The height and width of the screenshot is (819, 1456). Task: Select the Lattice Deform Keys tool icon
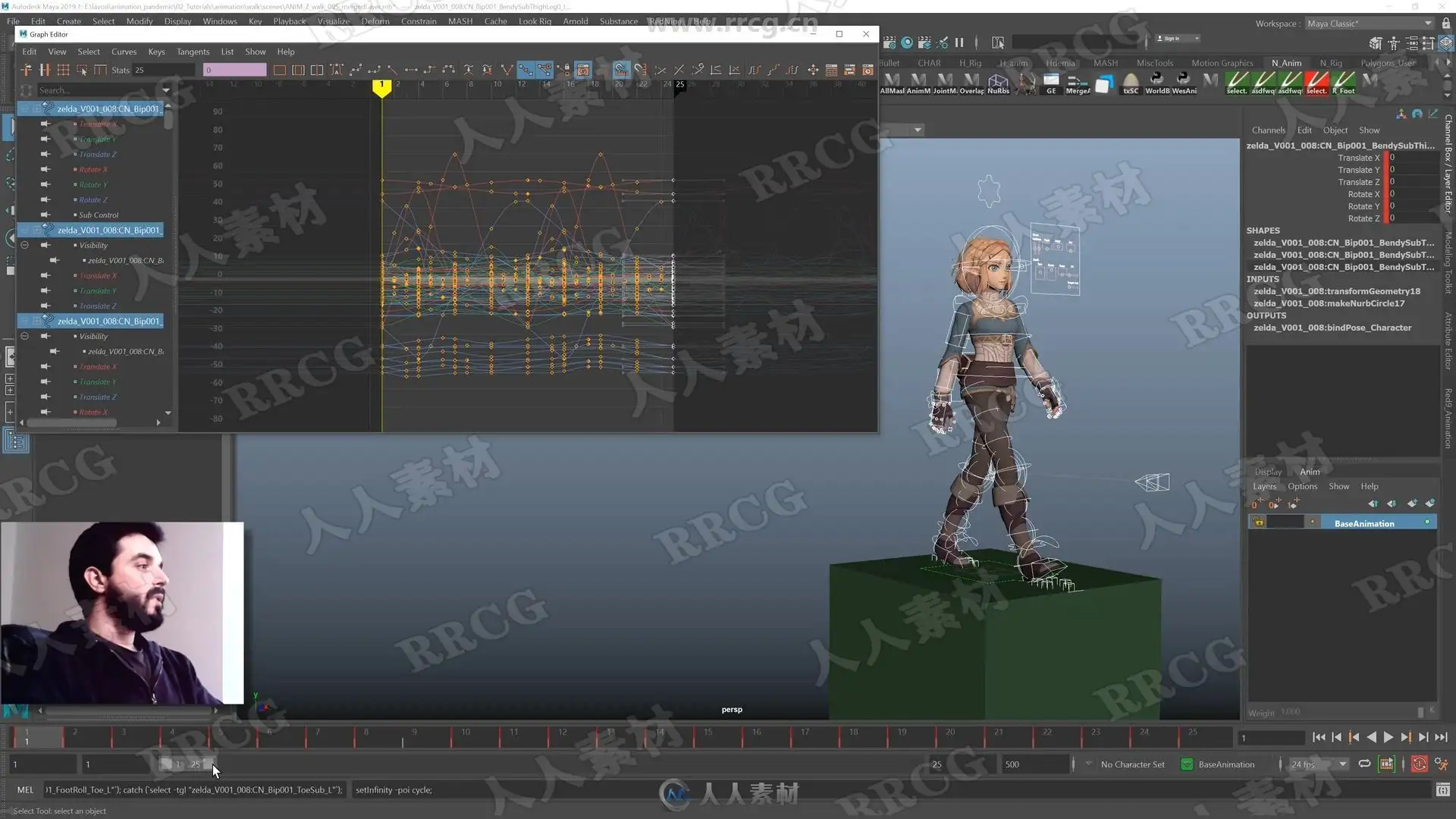click(x=63, y=70)
